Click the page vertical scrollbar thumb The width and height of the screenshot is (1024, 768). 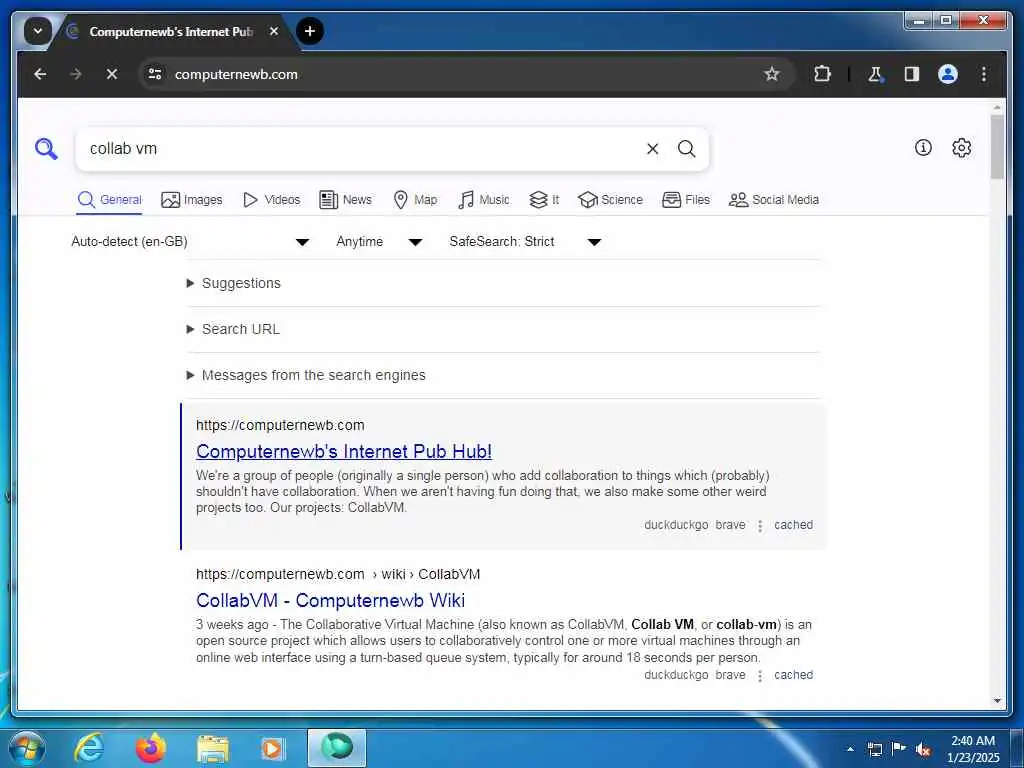point(997,146)
